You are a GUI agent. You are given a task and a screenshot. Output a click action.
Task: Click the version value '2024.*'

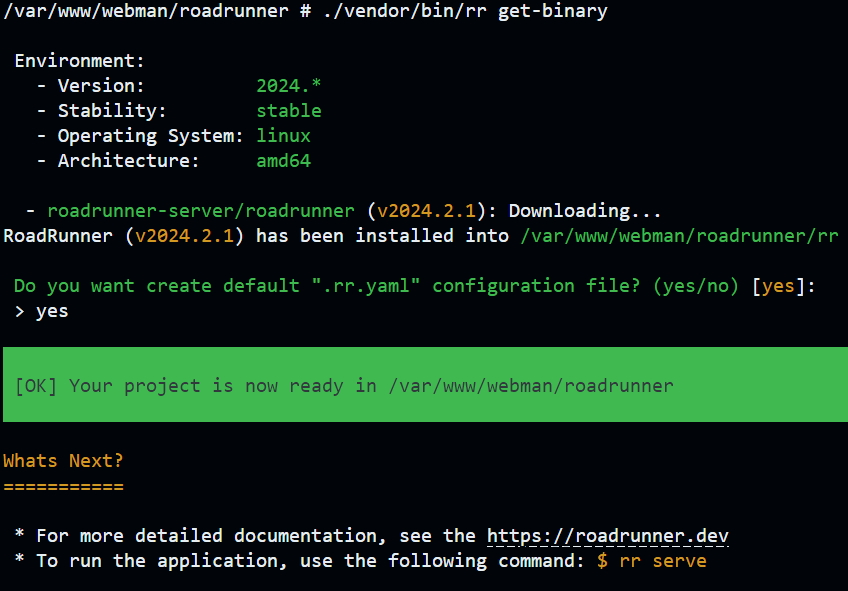click(x=288, y=85)
